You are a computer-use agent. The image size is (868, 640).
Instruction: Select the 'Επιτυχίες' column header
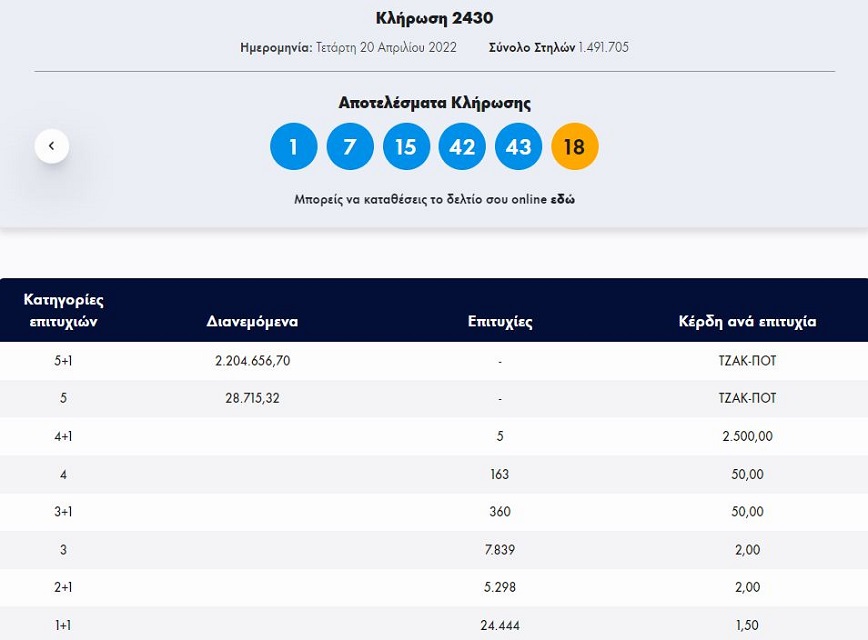500,322
